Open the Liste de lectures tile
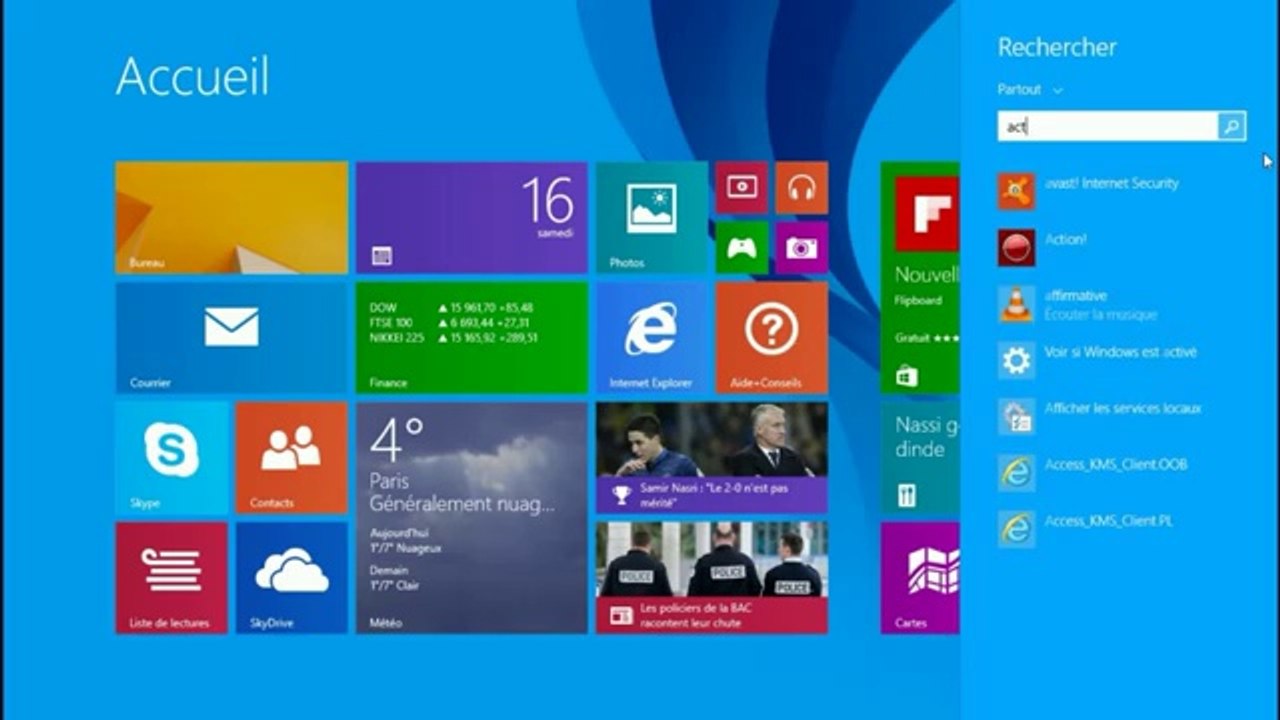Image resolution: width=1280 pixels, height=720 pixels. (172, 578)
